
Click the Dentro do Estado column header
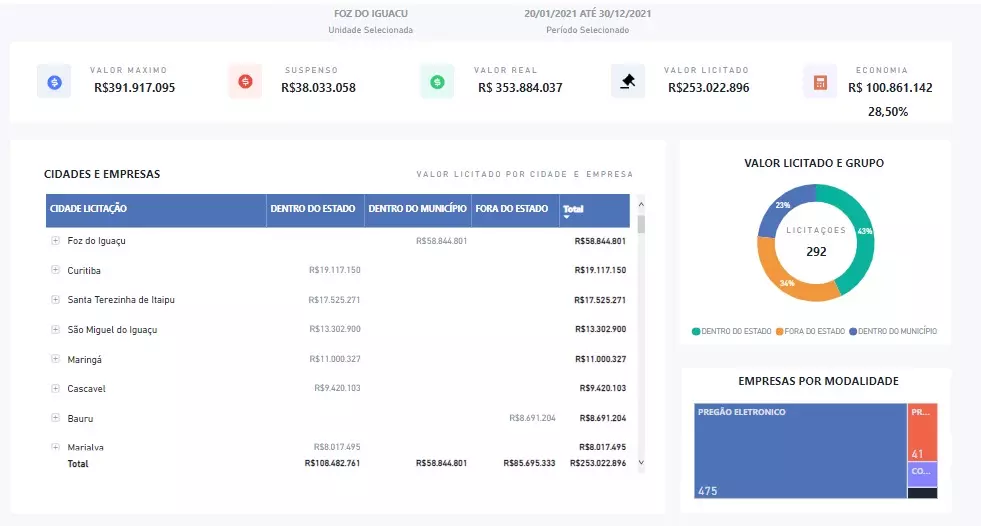pyautogui.click(x=313, y=209)
